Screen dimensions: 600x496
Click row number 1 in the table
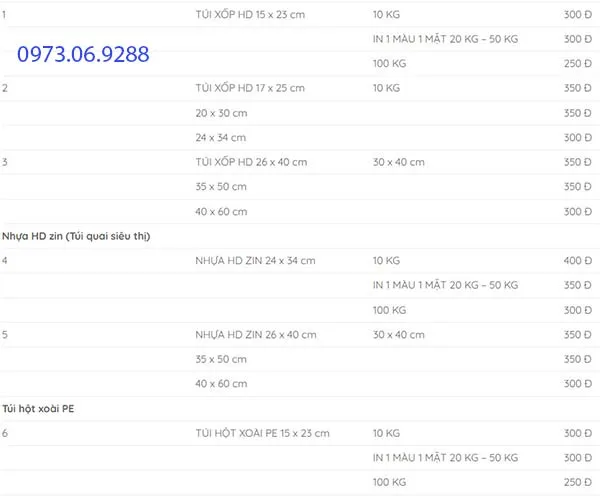tap(4, 15)
